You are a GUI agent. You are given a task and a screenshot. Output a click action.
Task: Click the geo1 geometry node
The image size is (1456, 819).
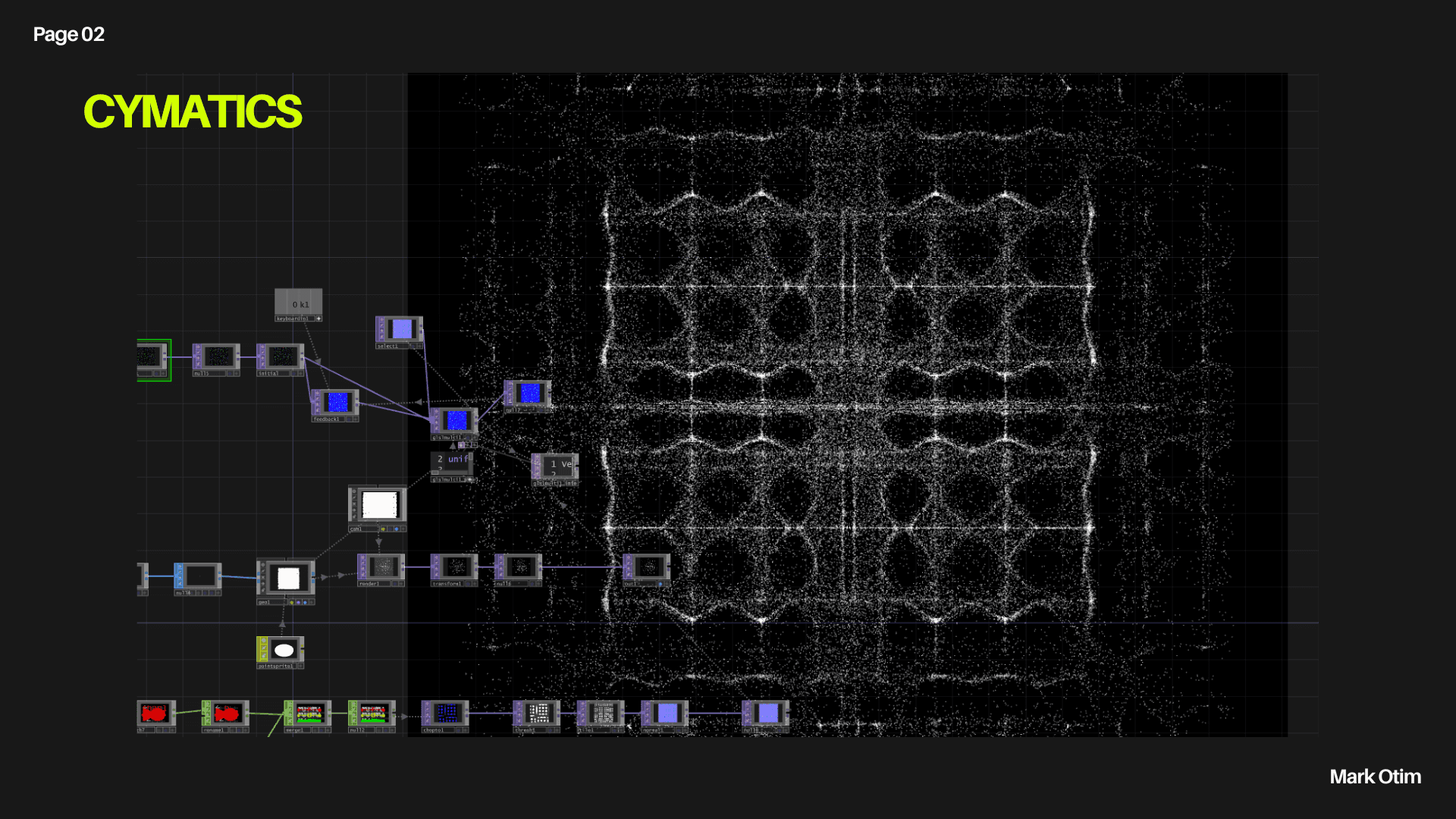click(287, 579)
